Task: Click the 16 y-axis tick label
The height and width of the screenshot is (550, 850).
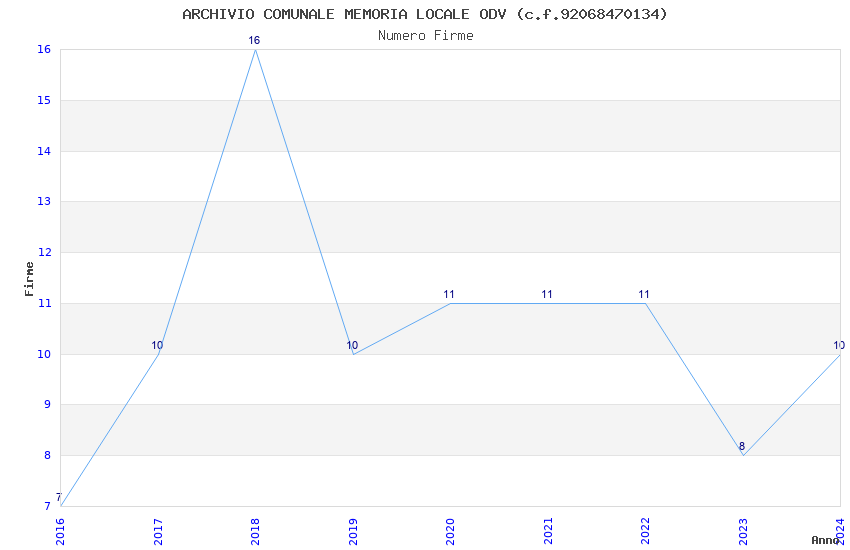Action: (x=44, y=49)
